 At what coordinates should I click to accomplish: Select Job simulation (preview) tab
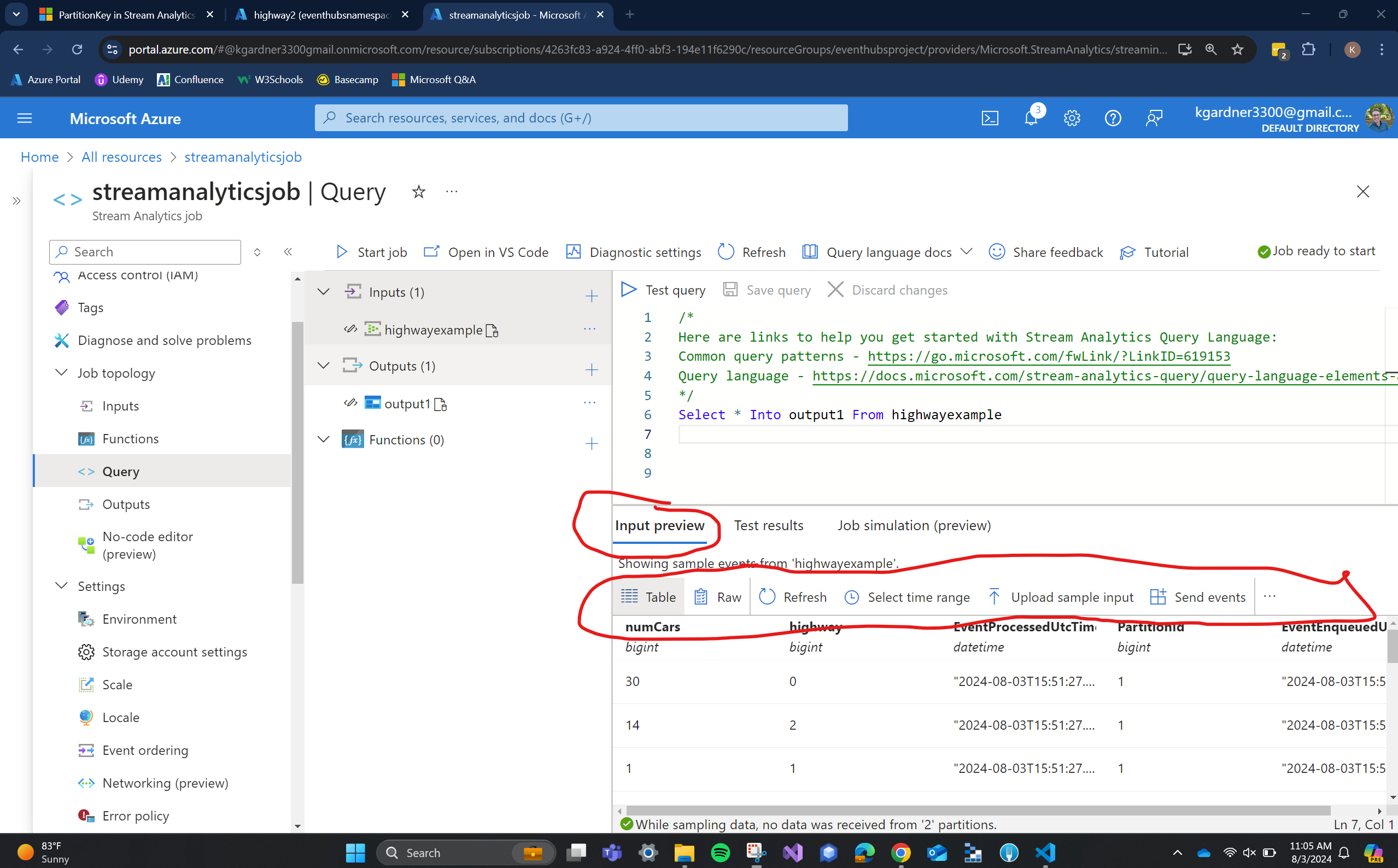[914, 525]
